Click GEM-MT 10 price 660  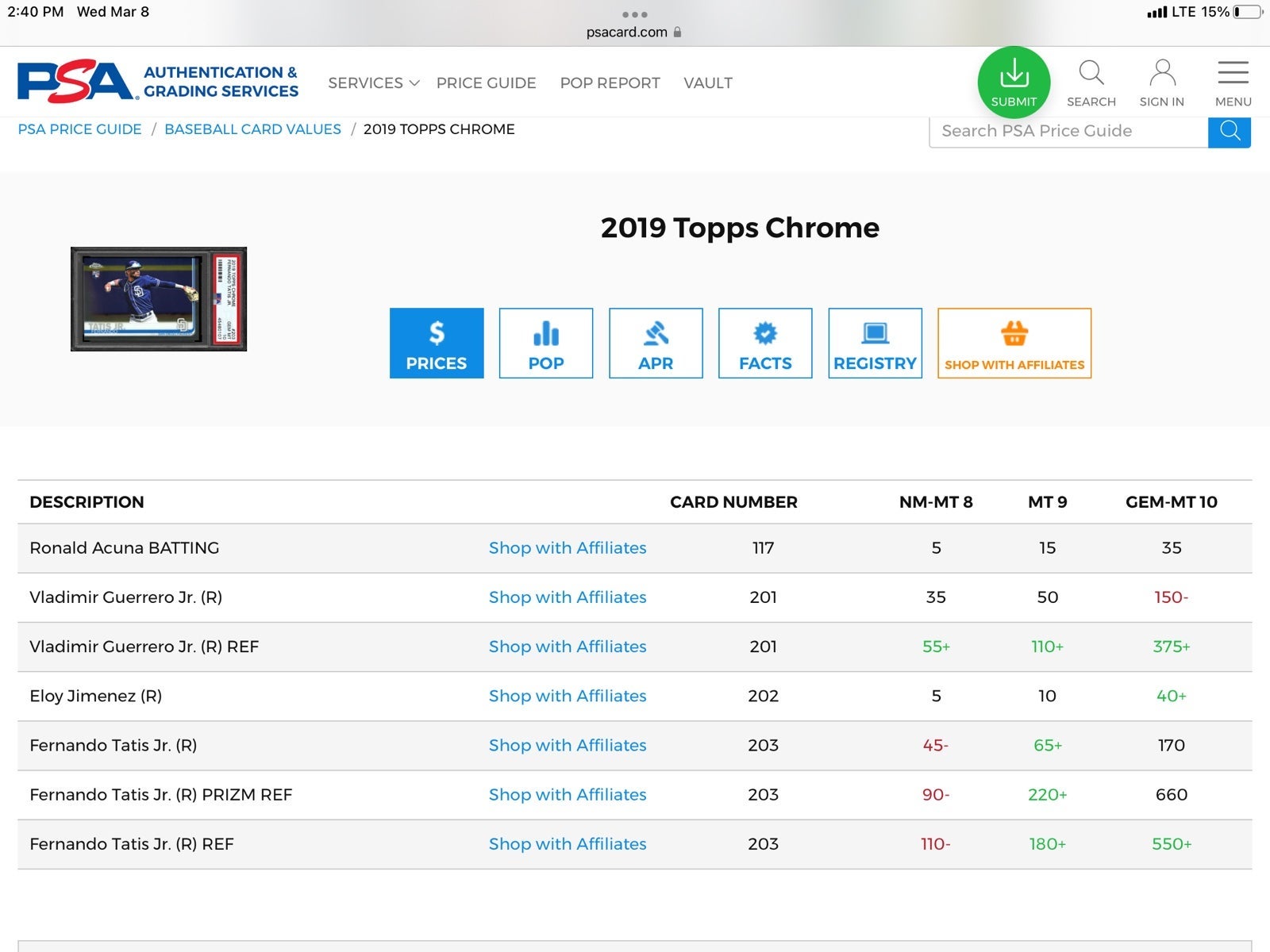pyautogui.click(x=1172, y=794)
